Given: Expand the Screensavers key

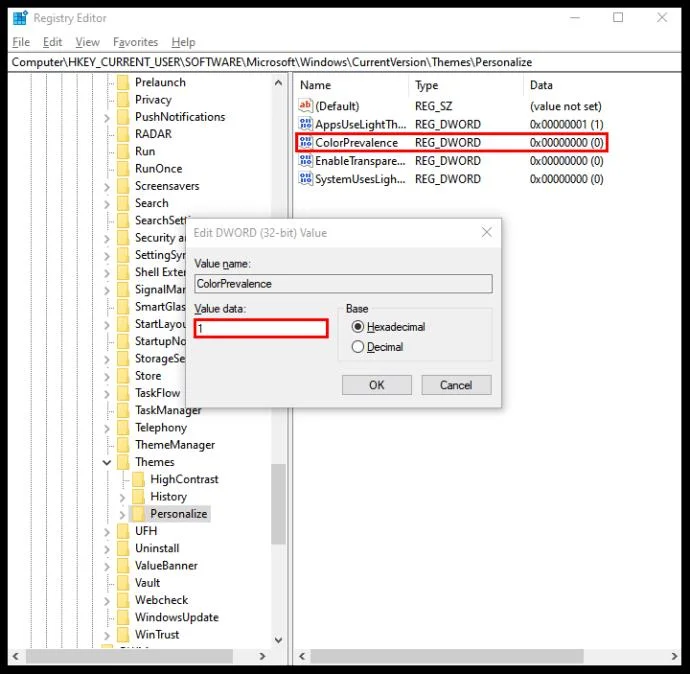Looking at the screenshot, I should pyautogui.click(x=107, y=187).
